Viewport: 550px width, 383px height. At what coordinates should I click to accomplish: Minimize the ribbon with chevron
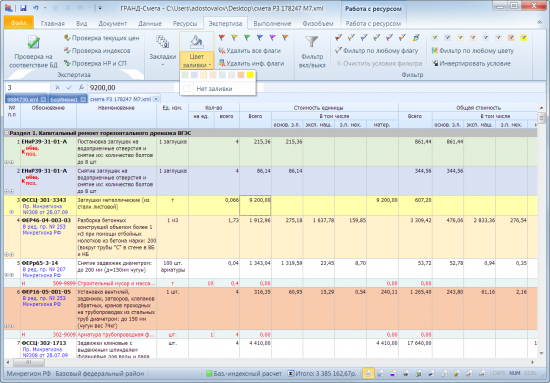[x=539, y=22]
